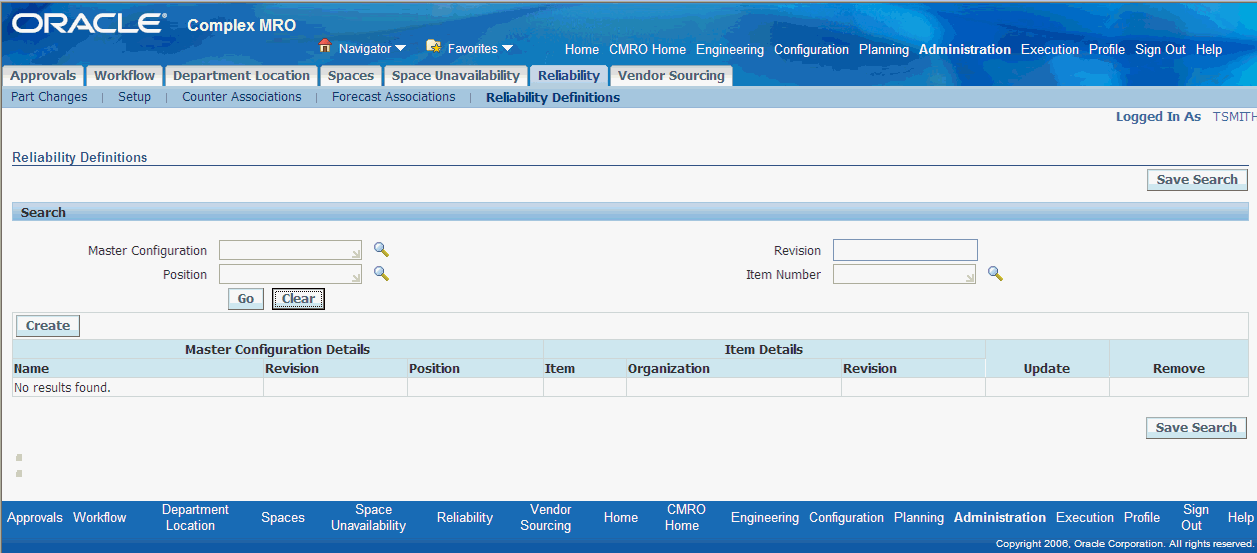Click the Go button
The width and height of the screenshot is (1257, 553).
pyautogui.click(x=246, y=299)
